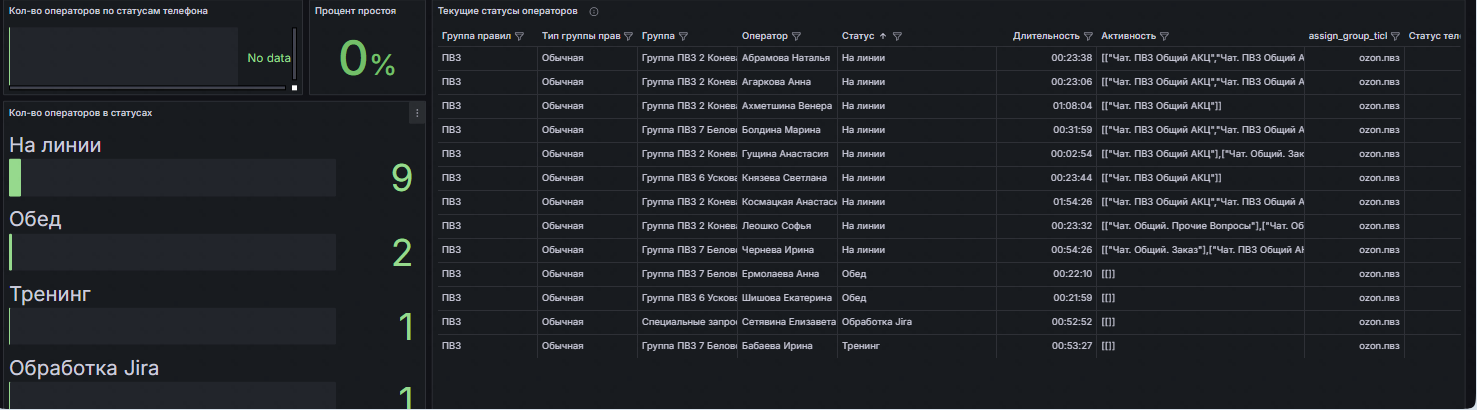Open the Статус column filter

coord(897,36)
